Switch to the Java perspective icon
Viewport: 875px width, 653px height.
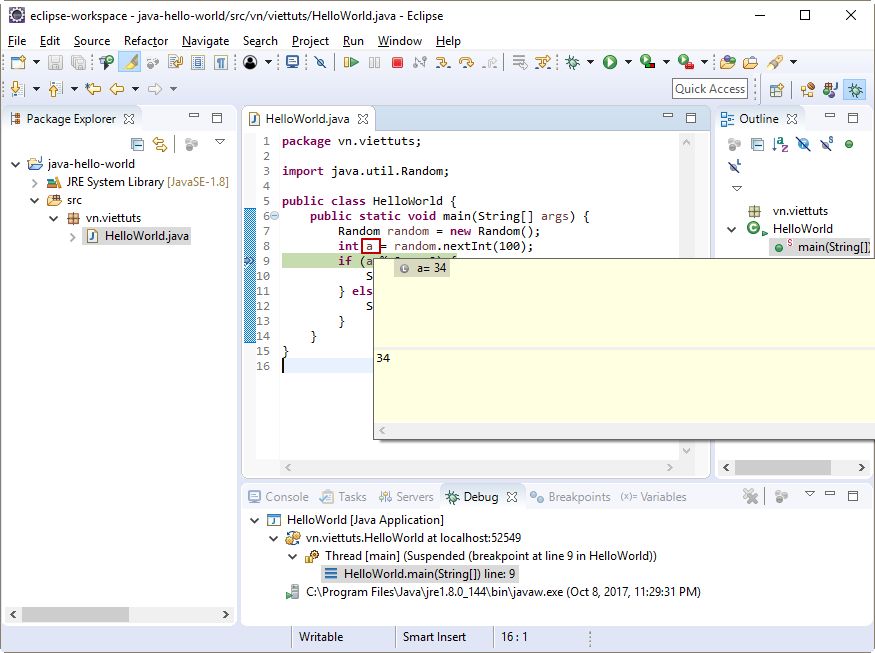[830, 90]
